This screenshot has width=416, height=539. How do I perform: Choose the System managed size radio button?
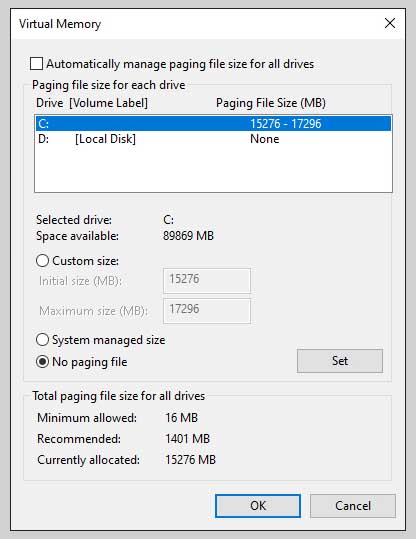pyautogui.click(x=42, y=340)
